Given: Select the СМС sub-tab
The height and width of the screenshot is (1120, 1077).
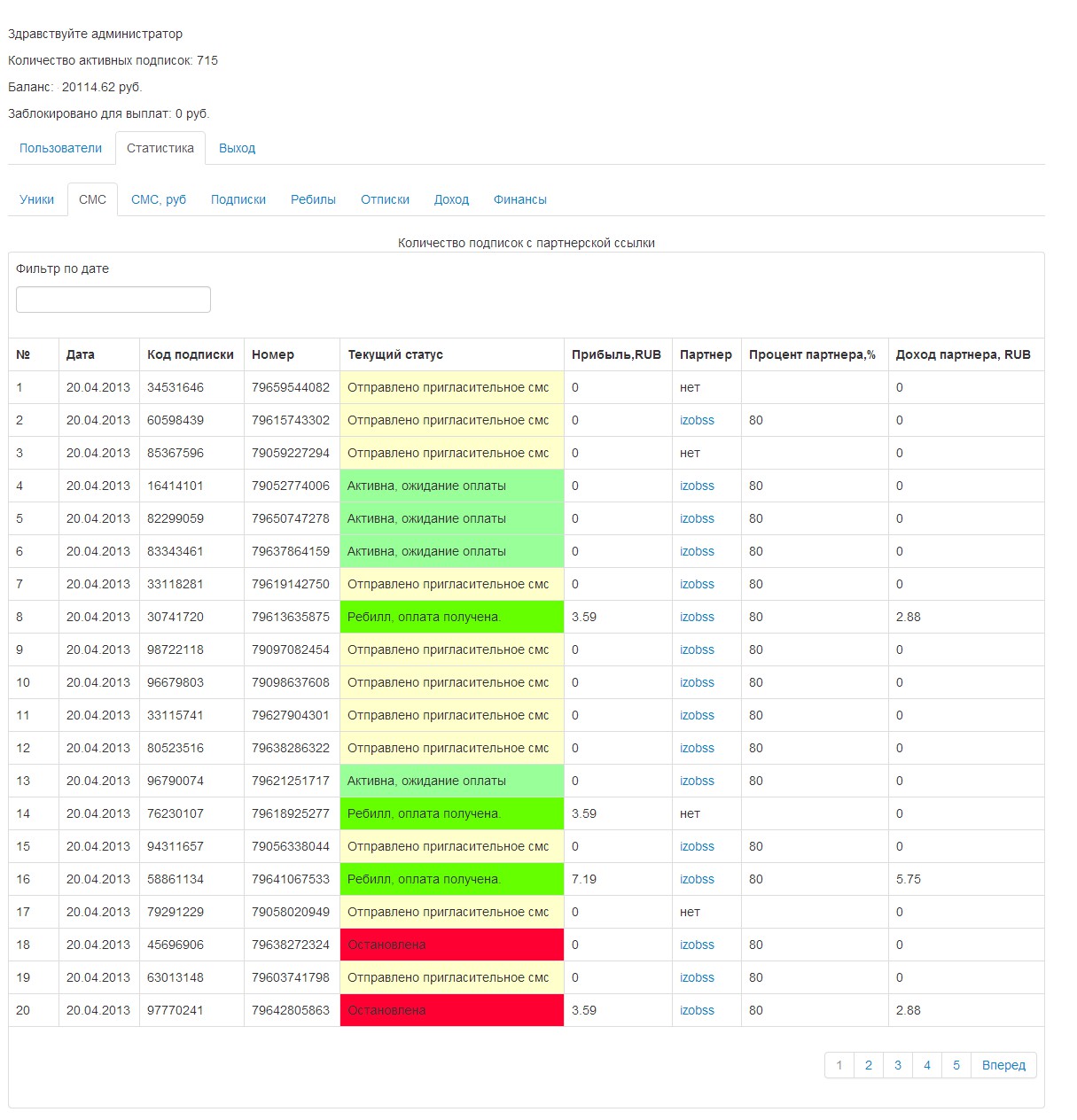Looking at the screenshot, I should pos(92,199).
